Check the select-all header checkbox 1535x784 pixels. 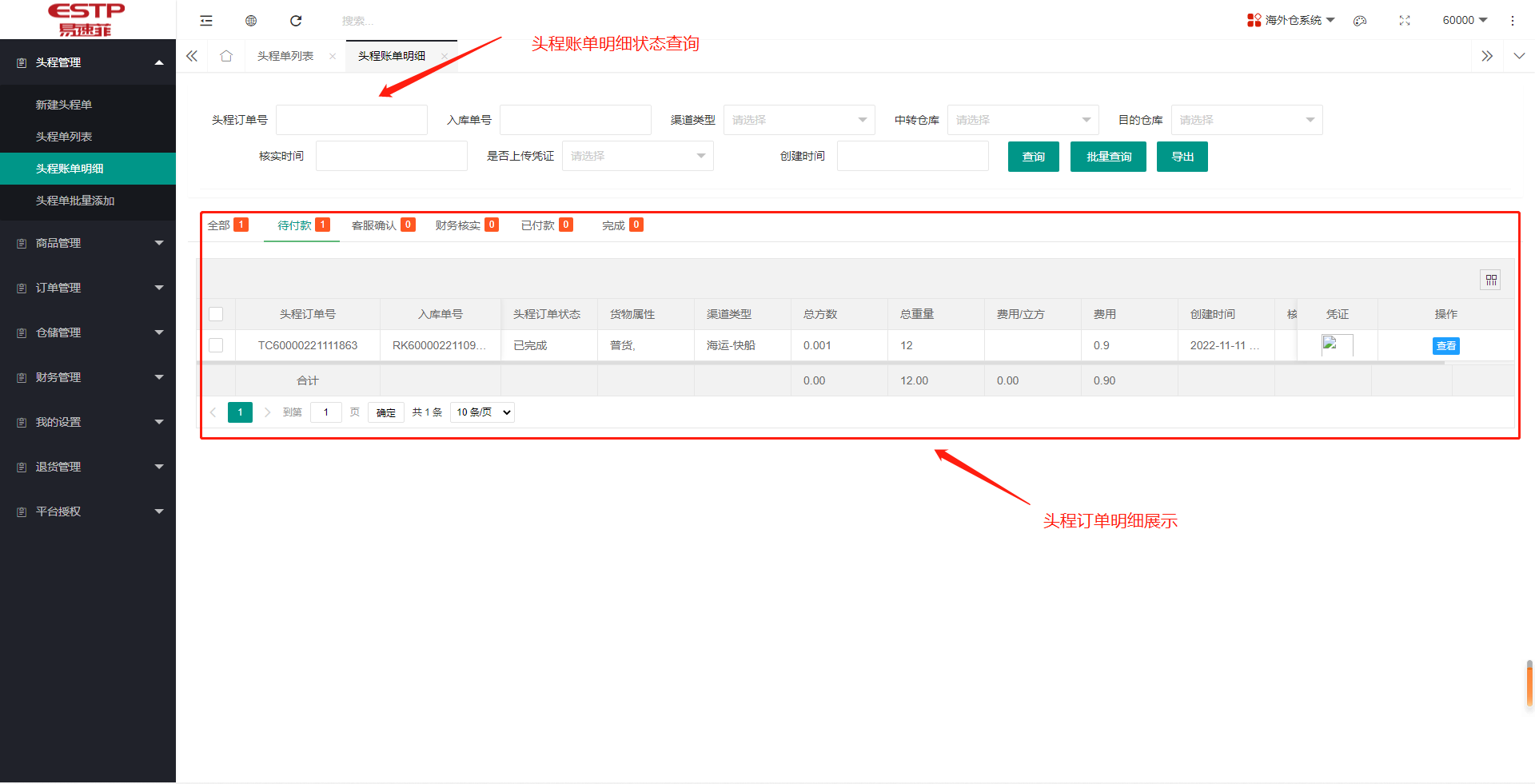click(216, 314)
